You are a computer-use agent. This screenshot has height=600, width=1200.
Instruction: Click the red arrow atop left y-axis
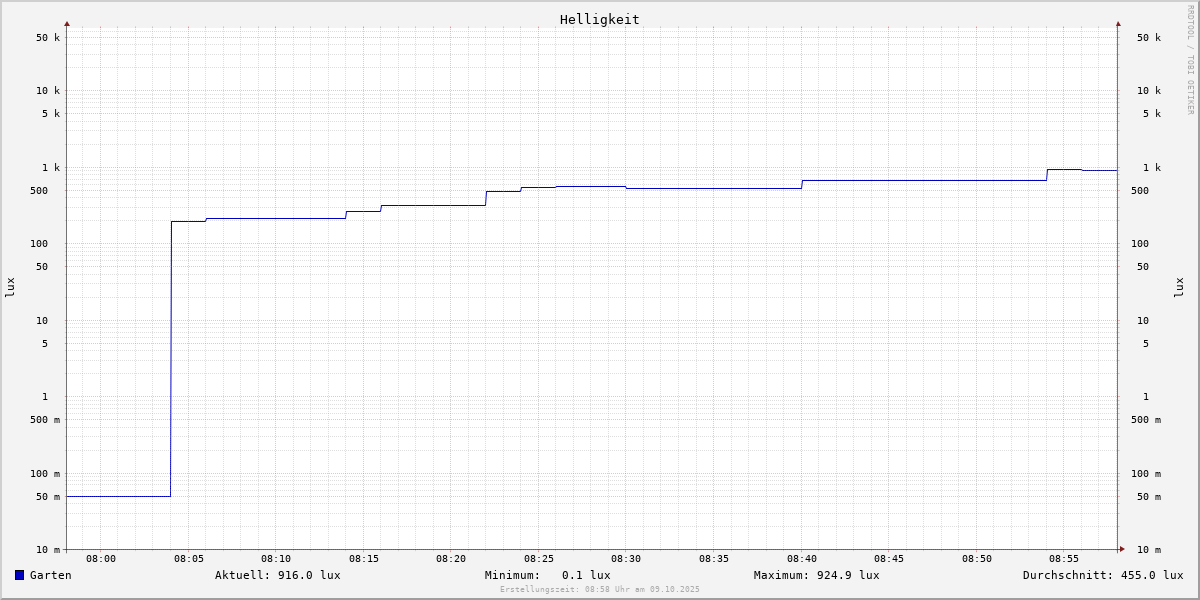coord(67,24)
